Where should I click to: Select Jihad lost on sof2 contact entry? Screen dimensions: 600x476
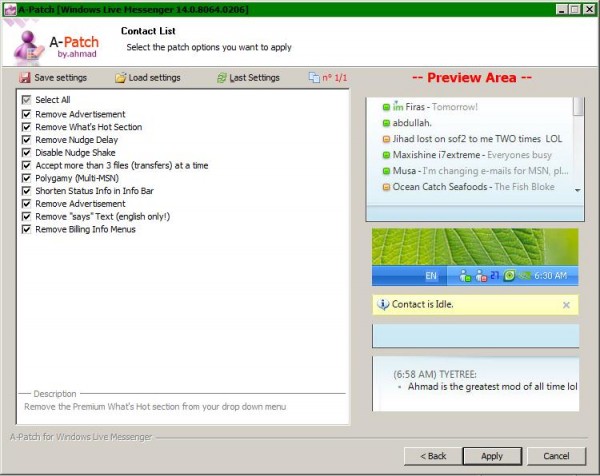[x=477, y=139]
